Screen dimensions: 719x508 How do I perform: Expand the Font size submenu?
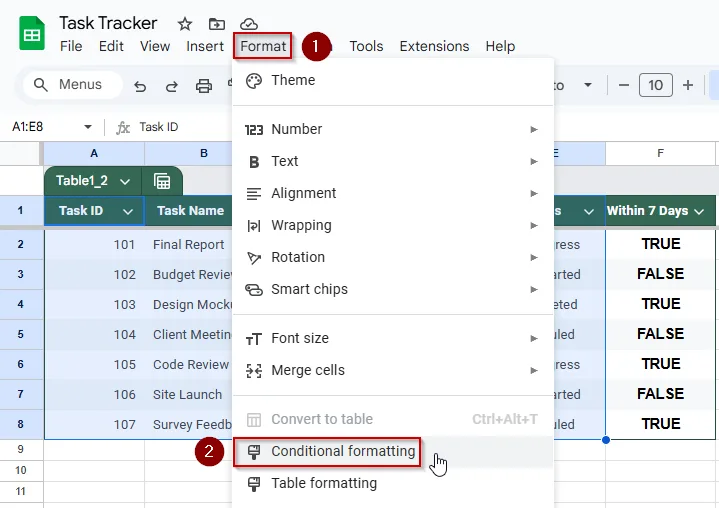(x=393, y=338)
